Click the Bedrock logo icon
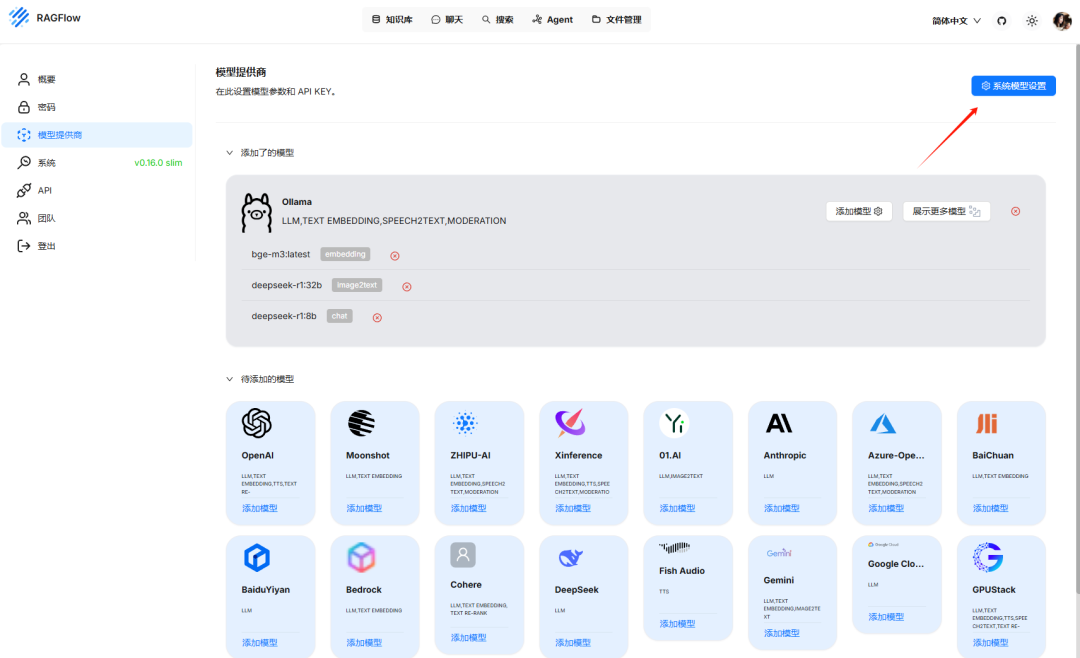1080x658 pixels. [x=361, y=557]
